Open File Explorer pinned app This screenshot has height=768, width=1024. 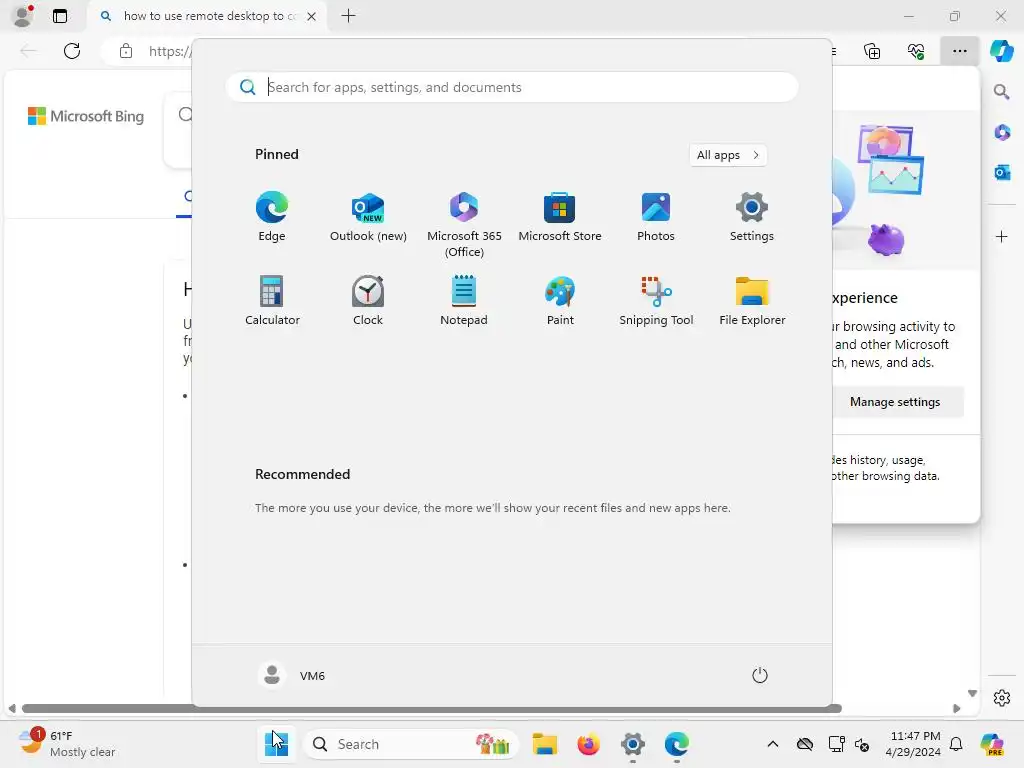pyautogui.click(x=752, y=300)
